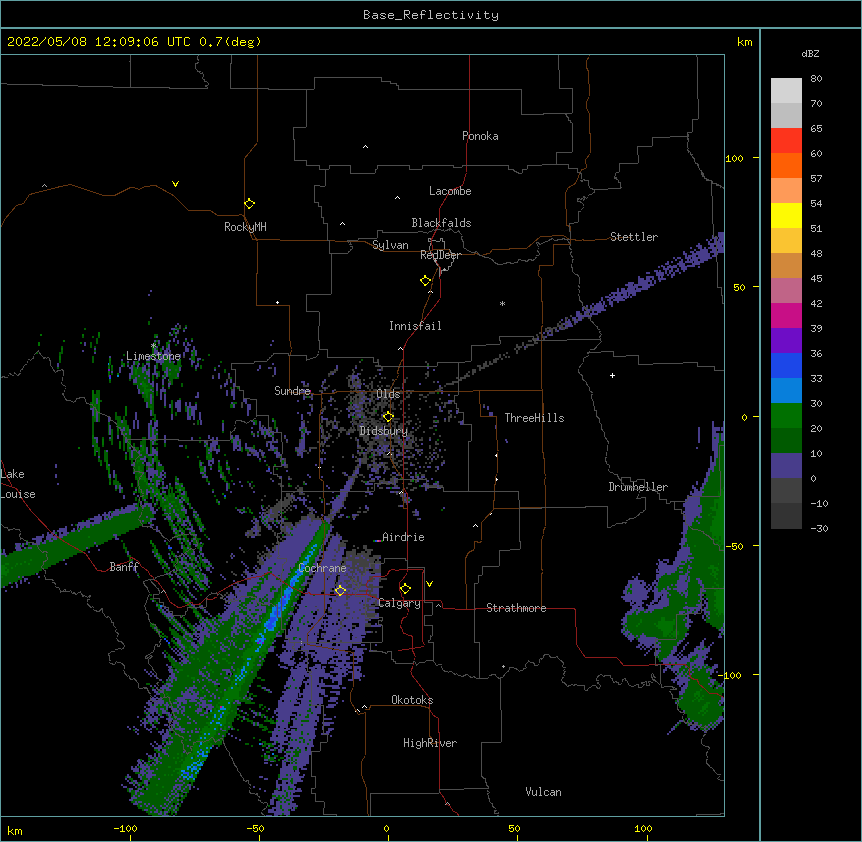Click the yellow V marker northwest of RockyMH
Image resolution: width=862 pixels, height=842 pixels.
pyautogui.click(x=175, y=184)
